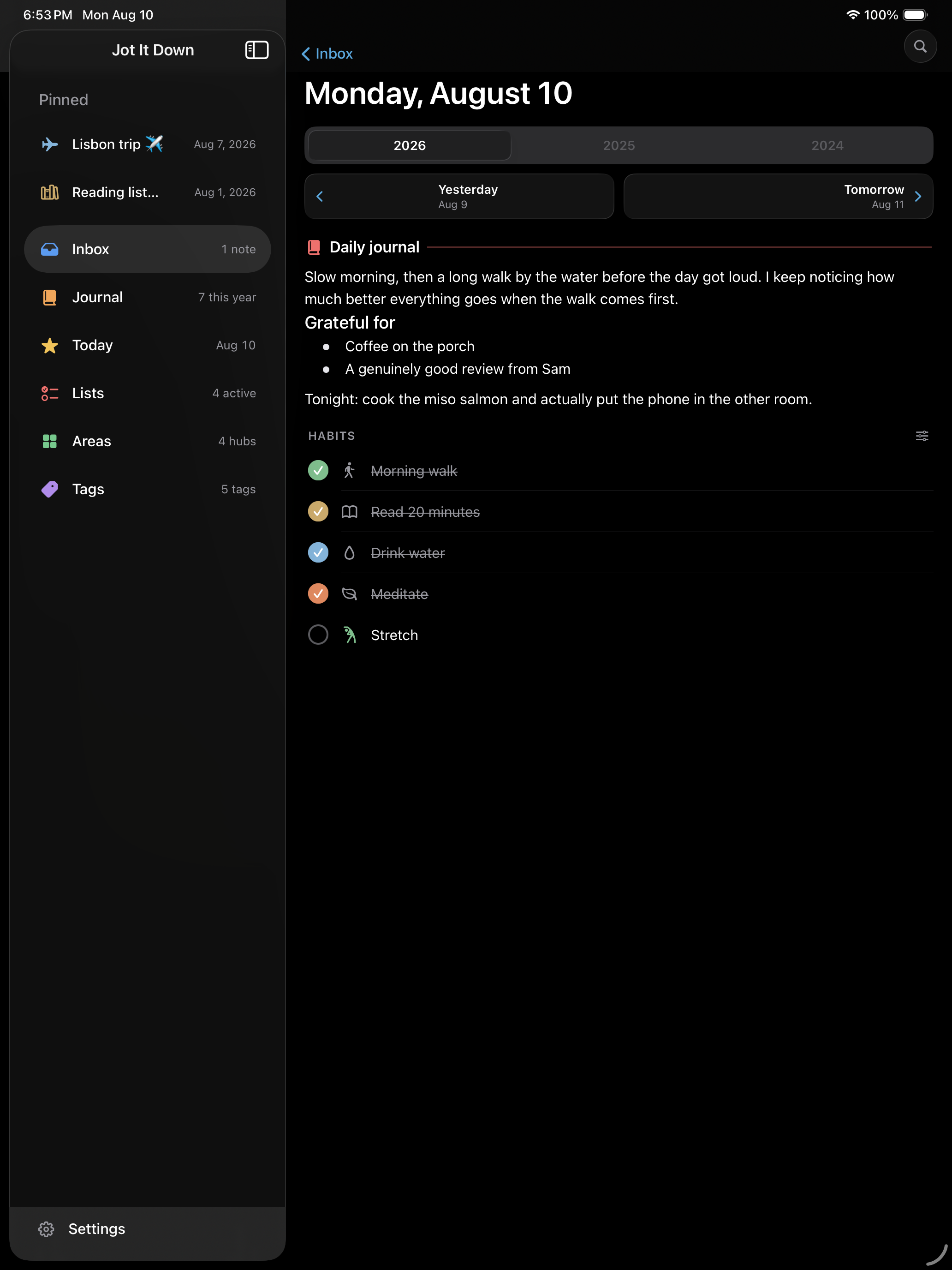The width and height of the screenshot is (952, 1270).
Task: Open Settings at sidebar bottom
Action: coord(148,1228)
